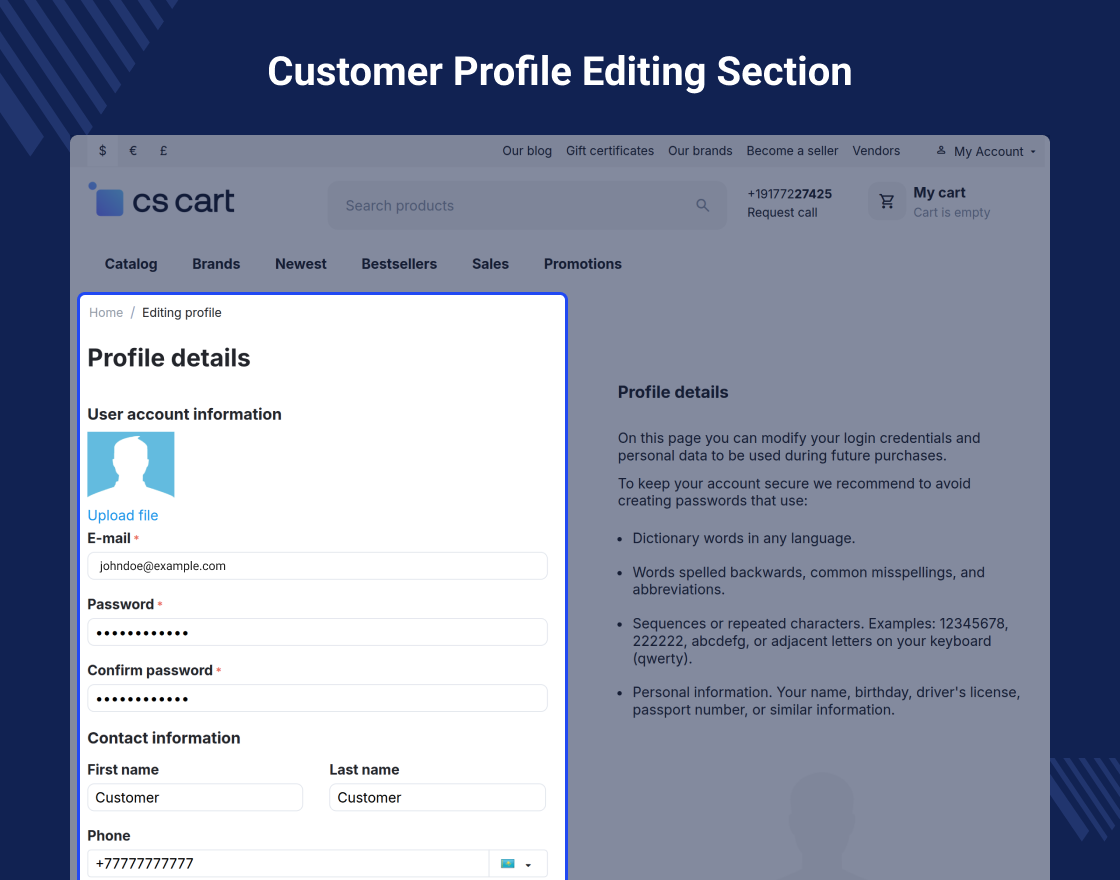Switch currency to euro
Image resolution: width=1120 pixels, height=880 pixels.
[x=133, y=151]
